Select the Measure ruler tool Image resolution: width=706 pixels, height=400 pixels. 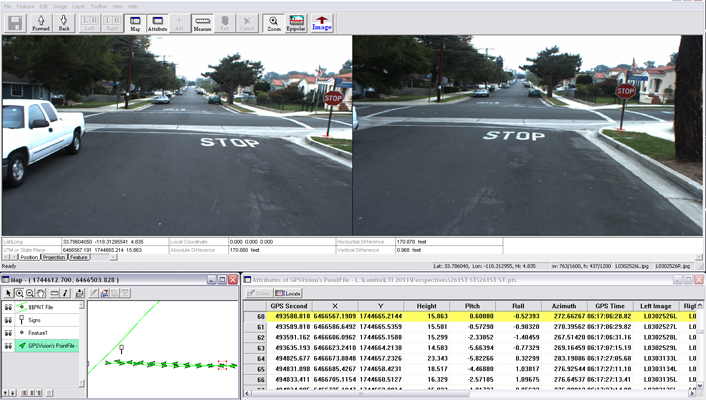click(202, 22)
